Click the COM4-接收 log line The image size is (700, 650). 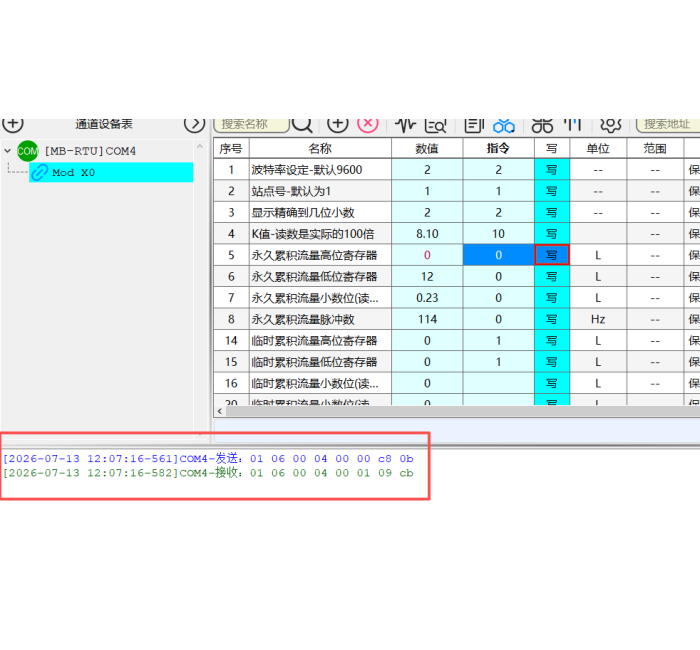[208, 473]
